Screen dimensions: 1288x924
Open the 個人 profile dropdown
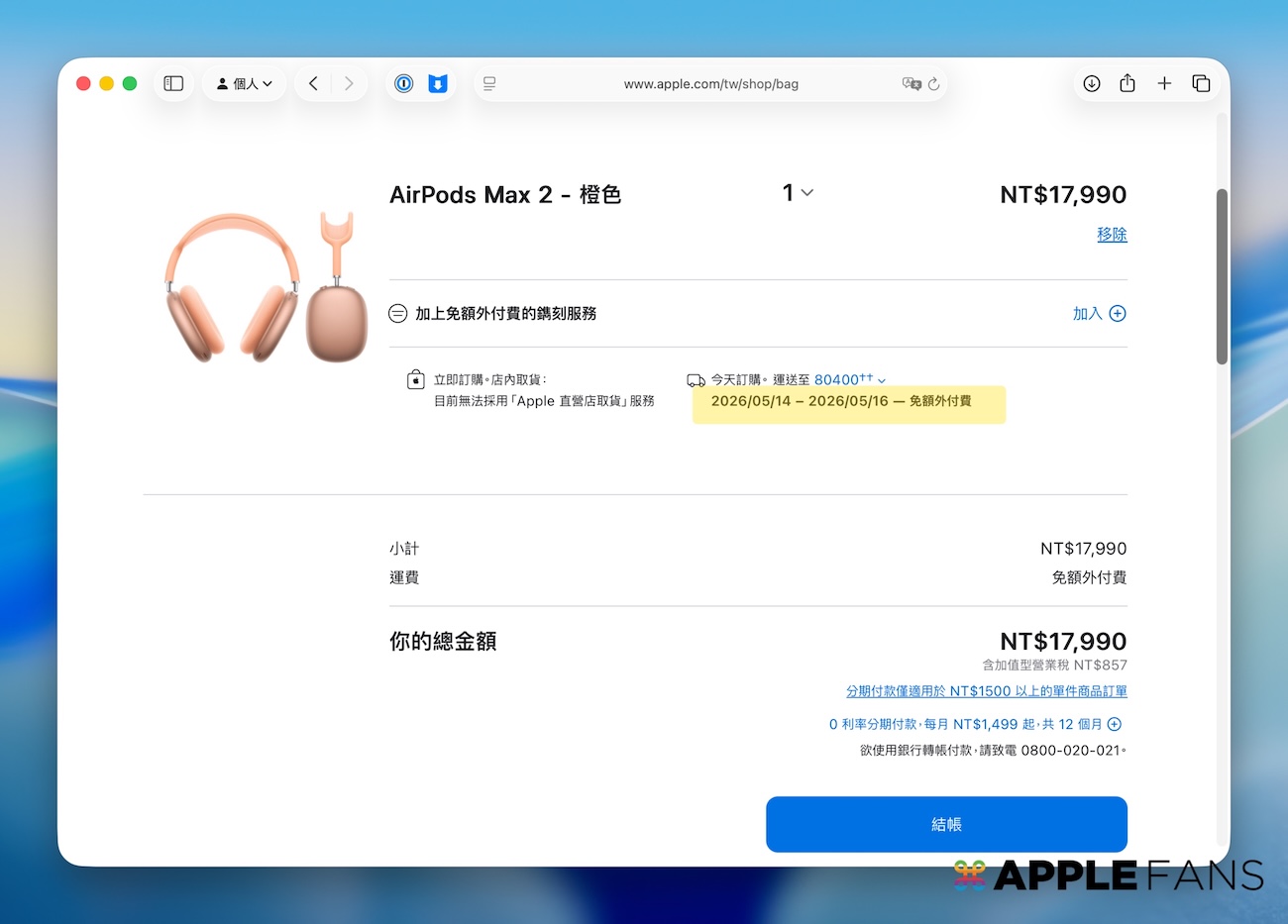click(244, 83)
